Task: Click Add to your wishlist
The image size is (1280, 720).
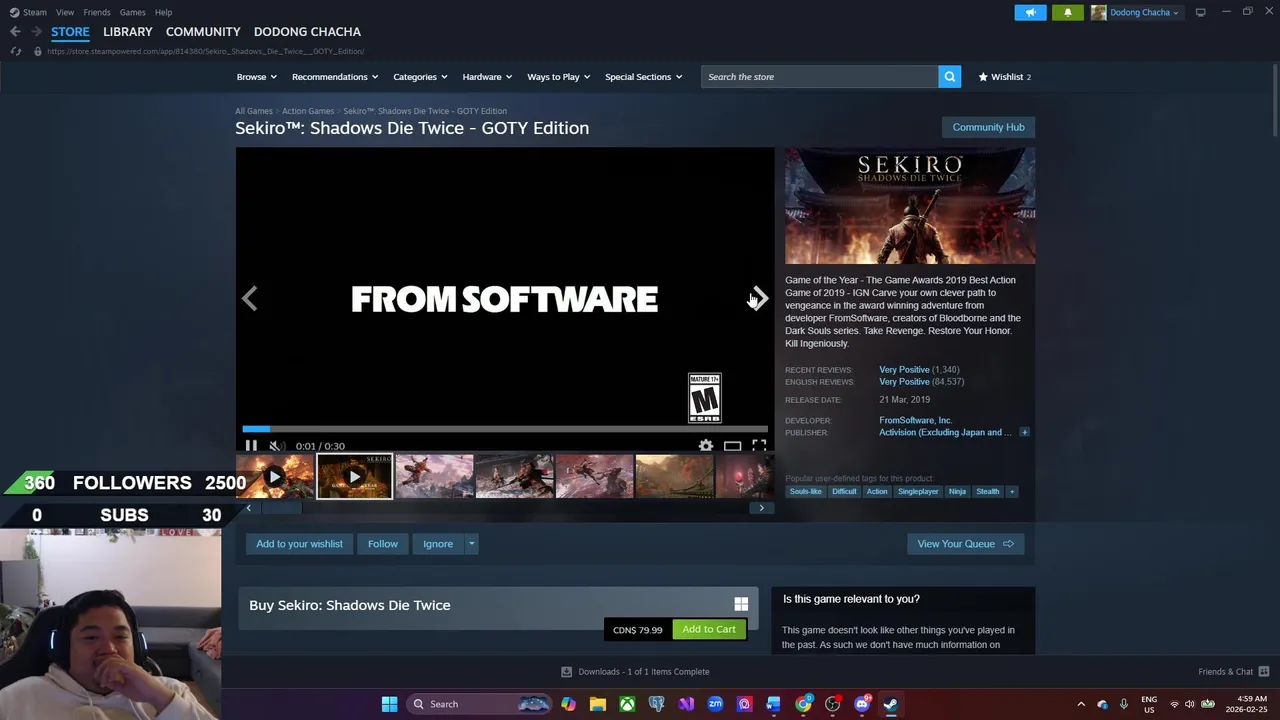Action: pyautogui.click(x=299, y=544)
